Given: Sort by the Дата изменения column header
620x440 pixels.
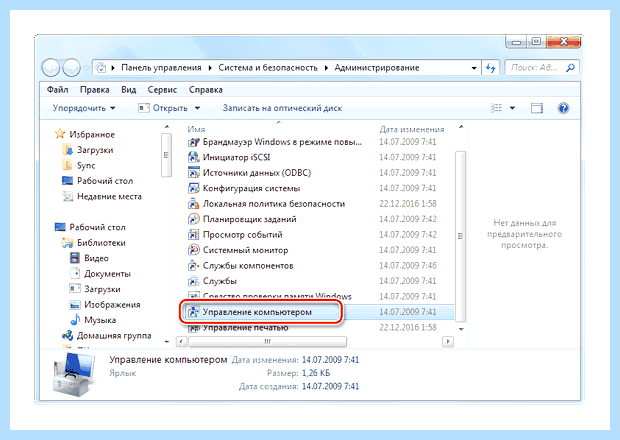Looking at the screenshot, I should (x=412, y=129).
